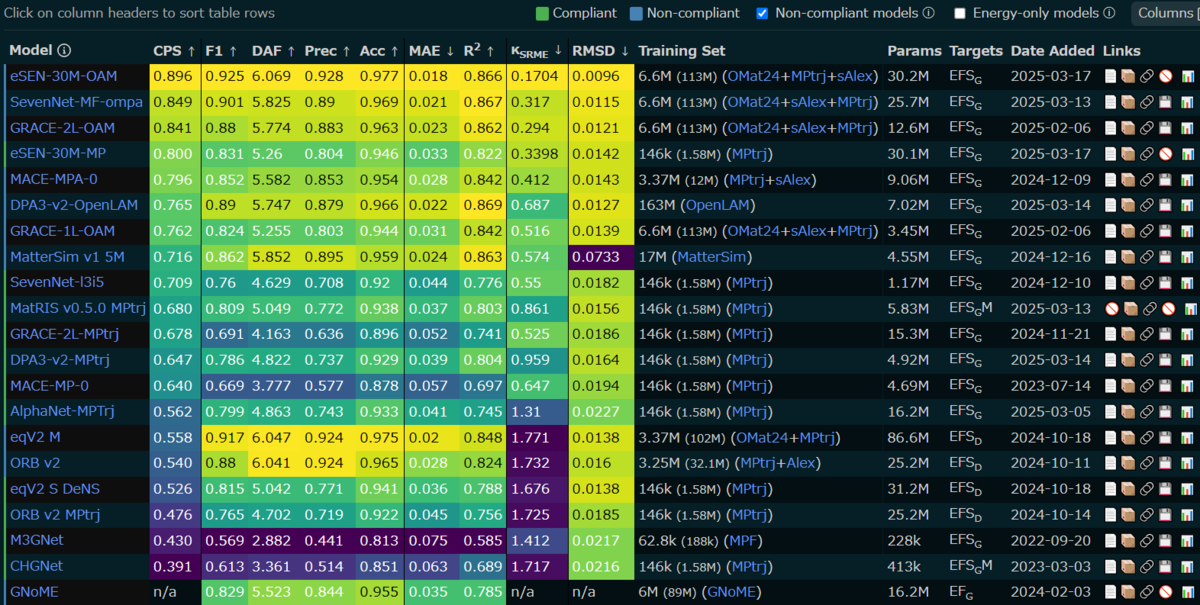Sort by Params column header

914,50
